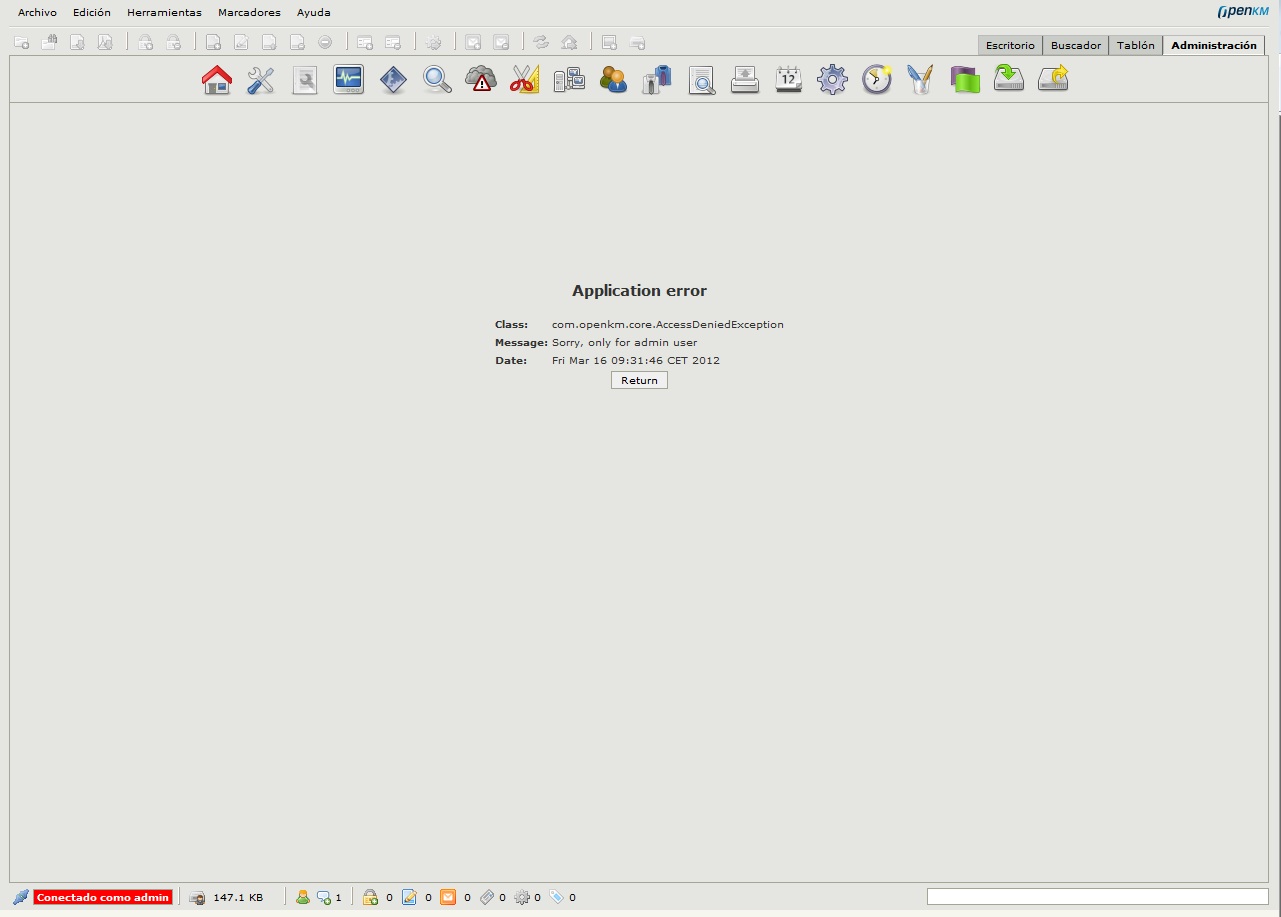
Task: Open the cloud with warning triangle icon
Action: pyautogui.click(x=481, y=79)
